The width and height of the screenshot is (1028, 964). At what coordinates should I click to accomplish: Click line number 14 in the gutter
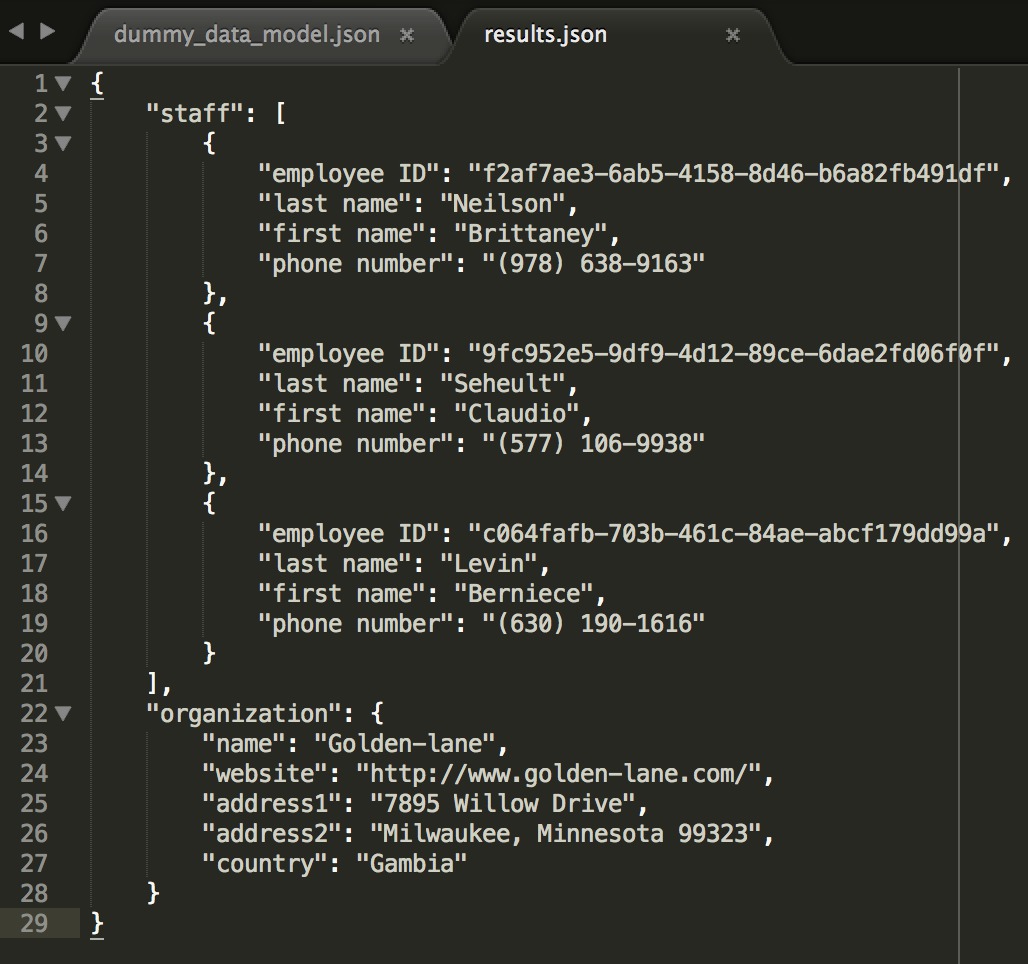(34, 474)
